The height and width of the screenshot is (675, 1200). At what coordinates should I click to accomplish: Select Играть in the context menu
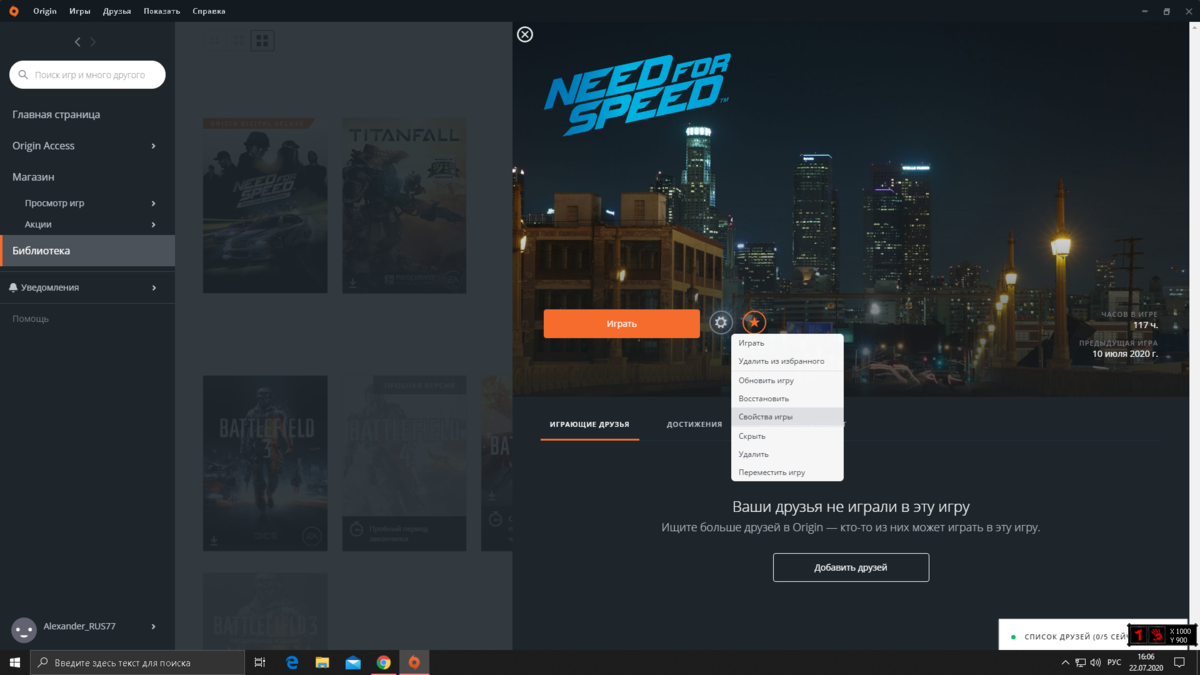point(787,343)
